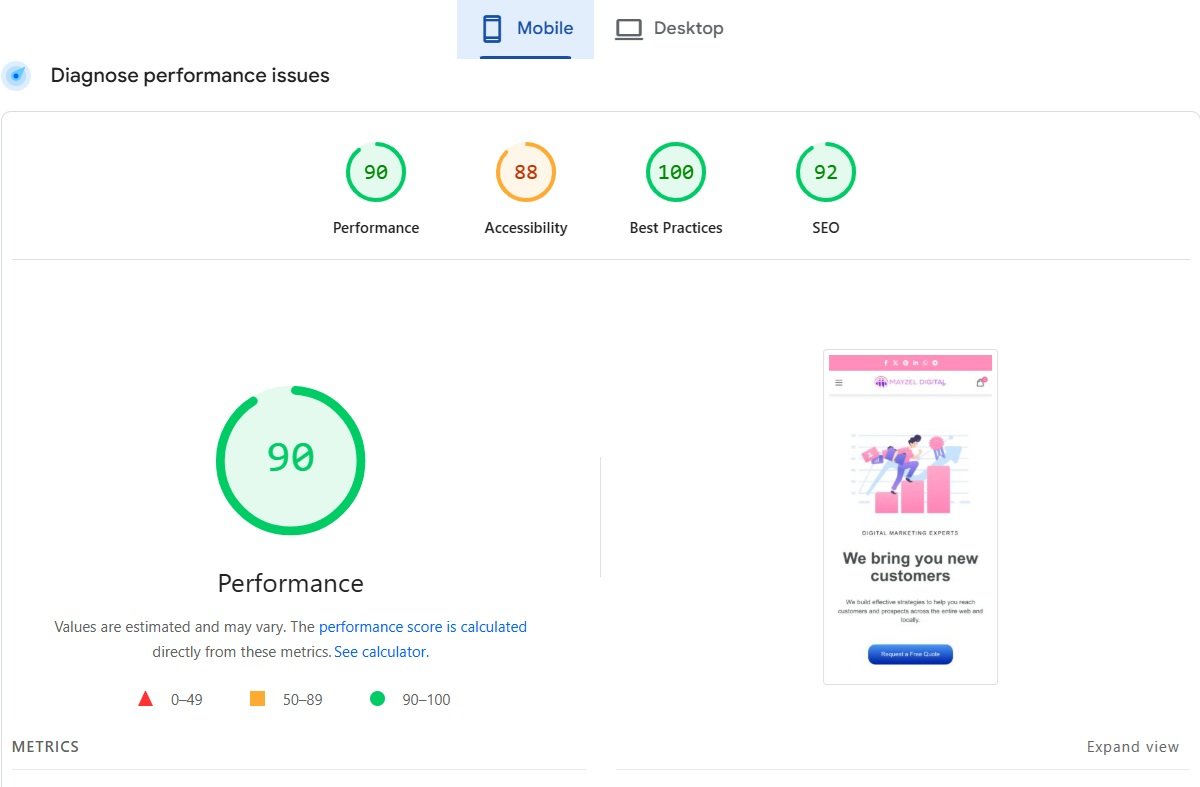Screen dimensions: 1200x787
Task: Click the Accessibility score circle showing 88
Action: tap(525, 171)
